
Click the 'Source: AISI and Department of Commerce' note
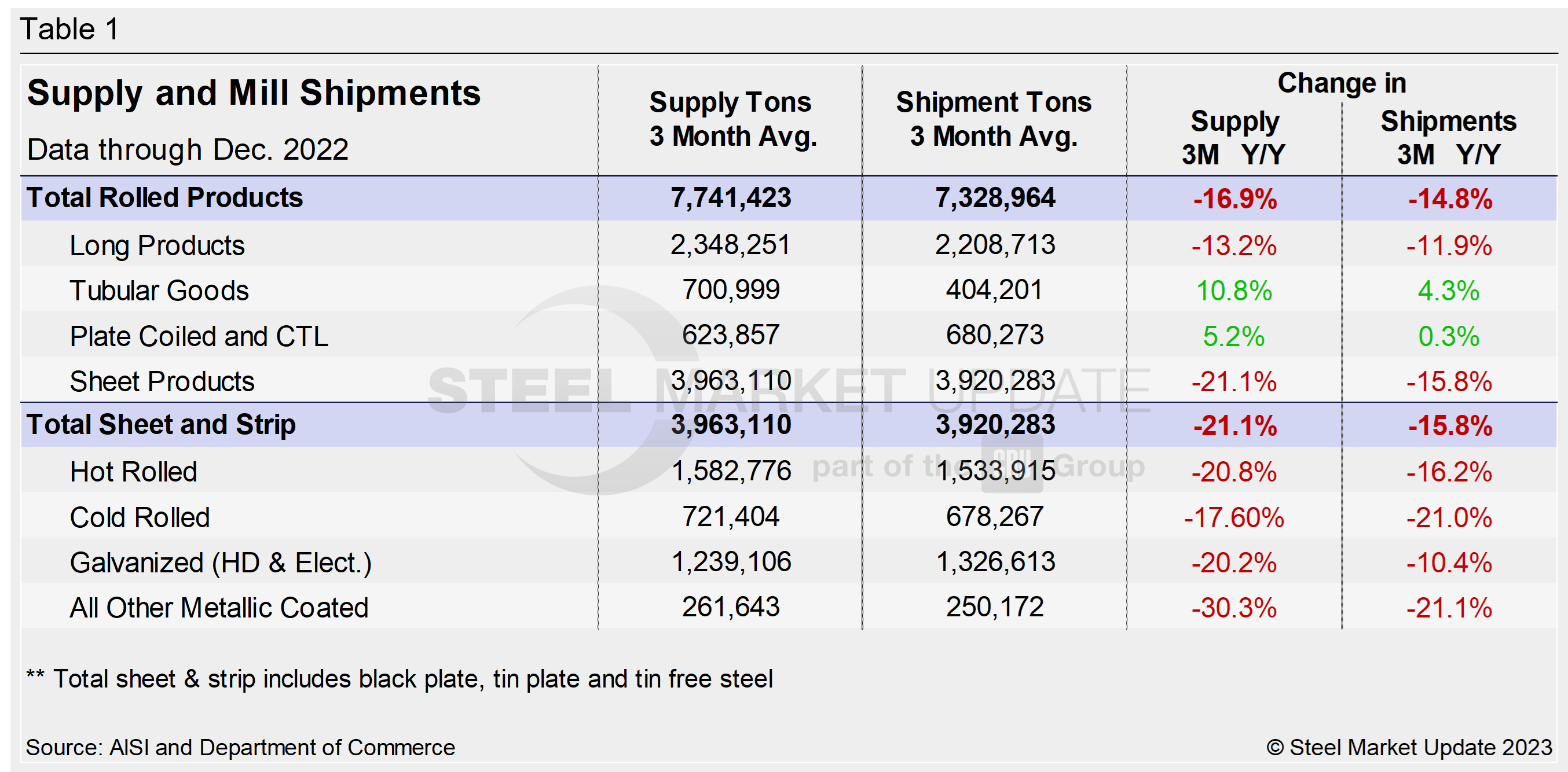click(240, 748)
